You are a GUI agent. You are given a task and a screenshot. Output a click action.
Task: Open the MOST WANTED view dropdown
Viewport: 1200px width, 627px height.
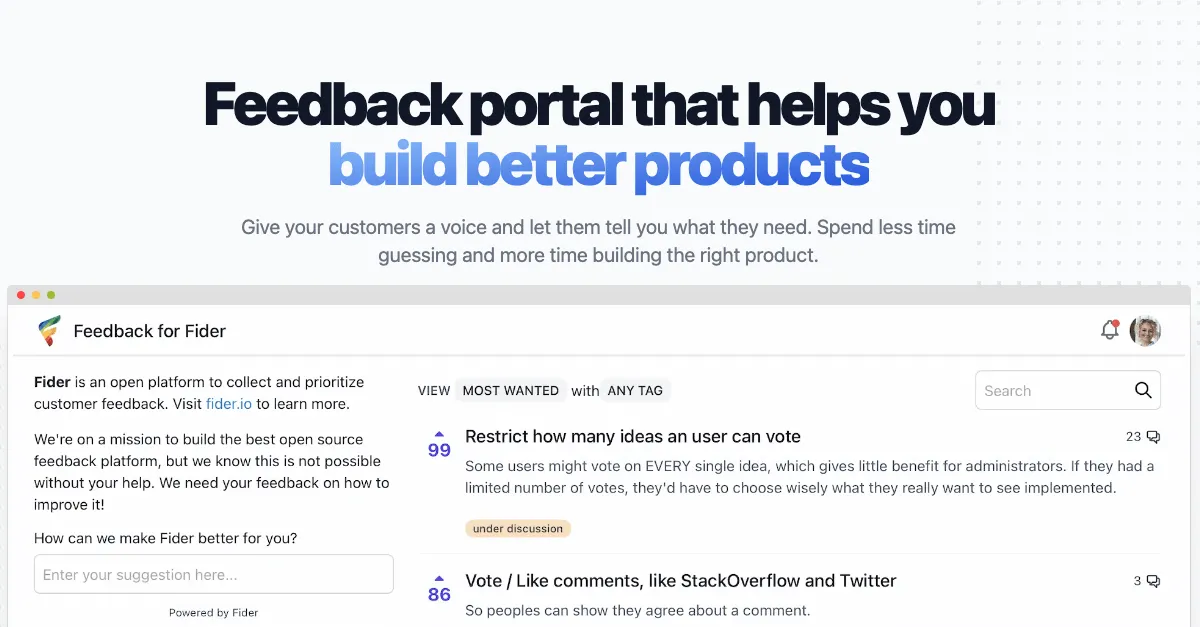click(510, 391)
